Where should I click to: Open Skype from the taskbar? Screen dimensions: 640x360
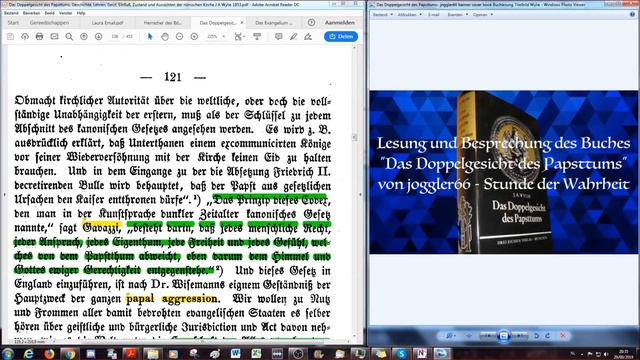(x=401, y=353)
